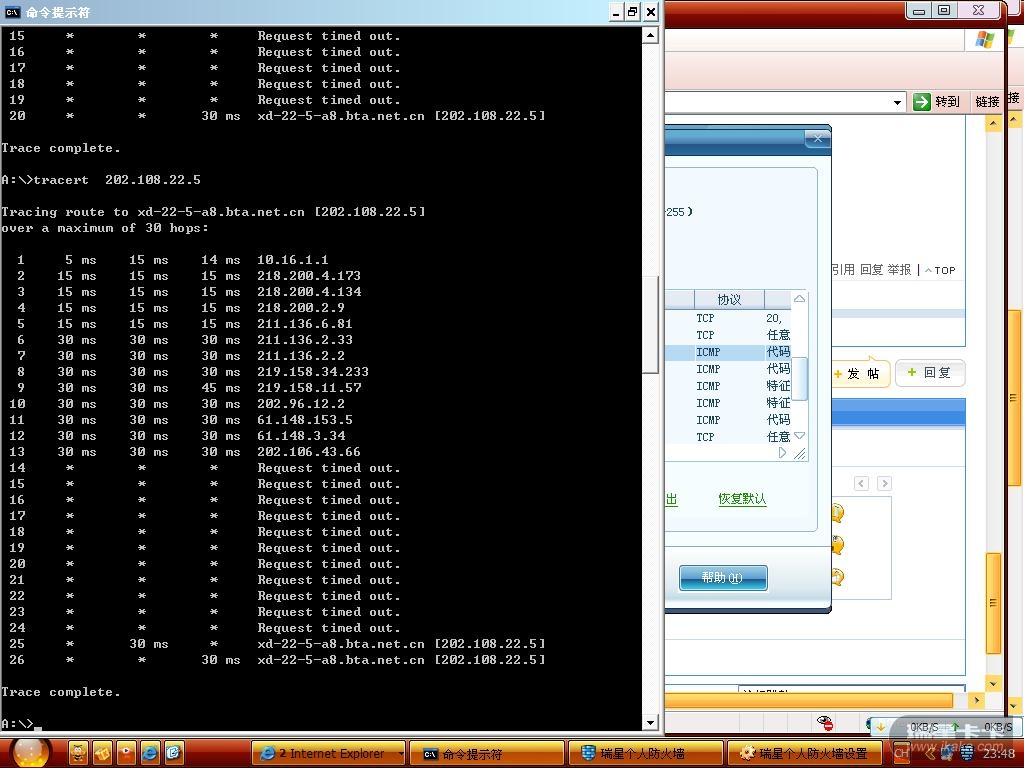1024x768 pixels.
Task: Click the 恢复默认 link in firewall settings
Action: (742, 499)
